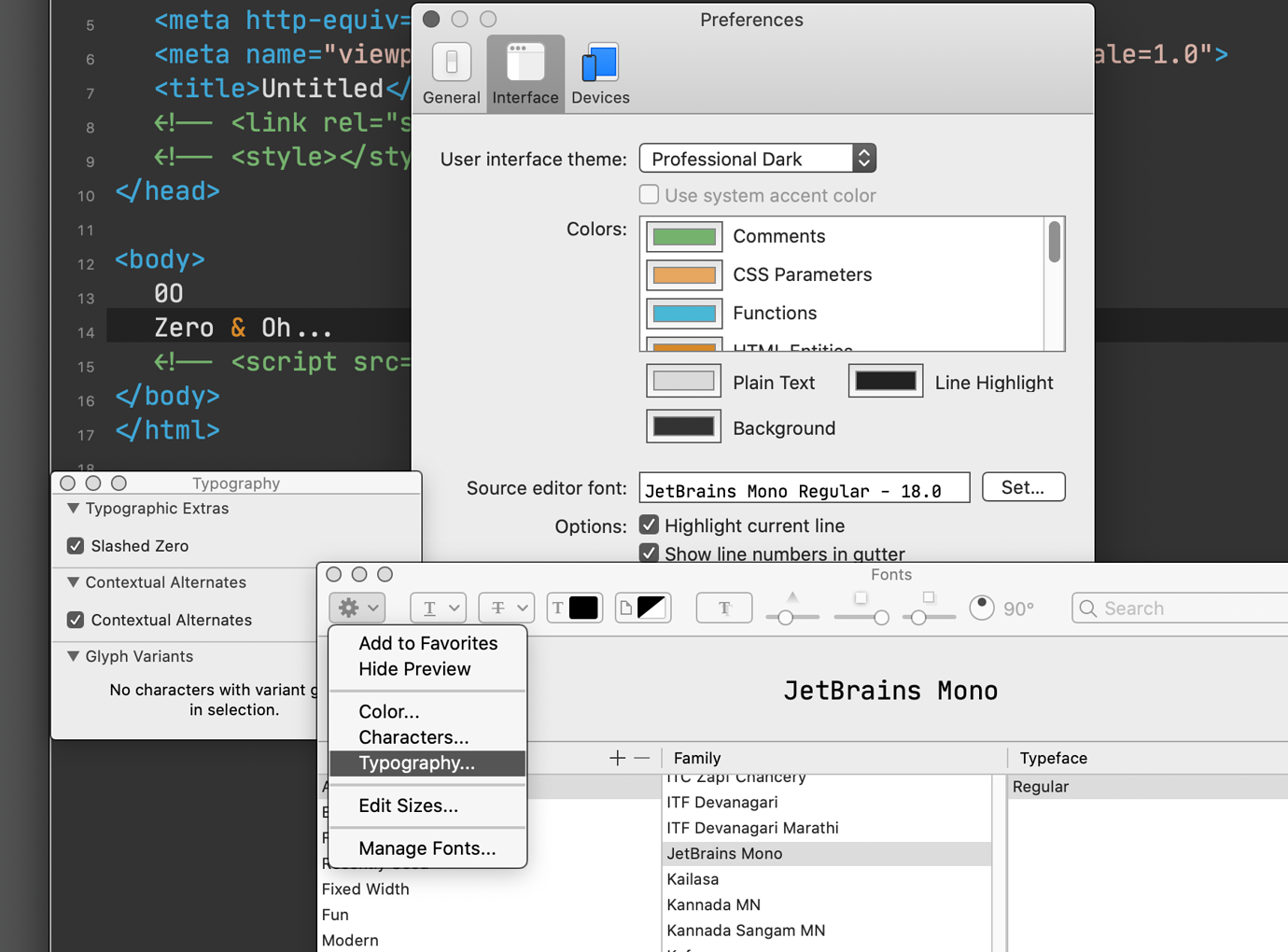The width and height of the screenshot is (1288, 952).
Task: Select the Regular typeface
Action: [x=1148, y=787]
